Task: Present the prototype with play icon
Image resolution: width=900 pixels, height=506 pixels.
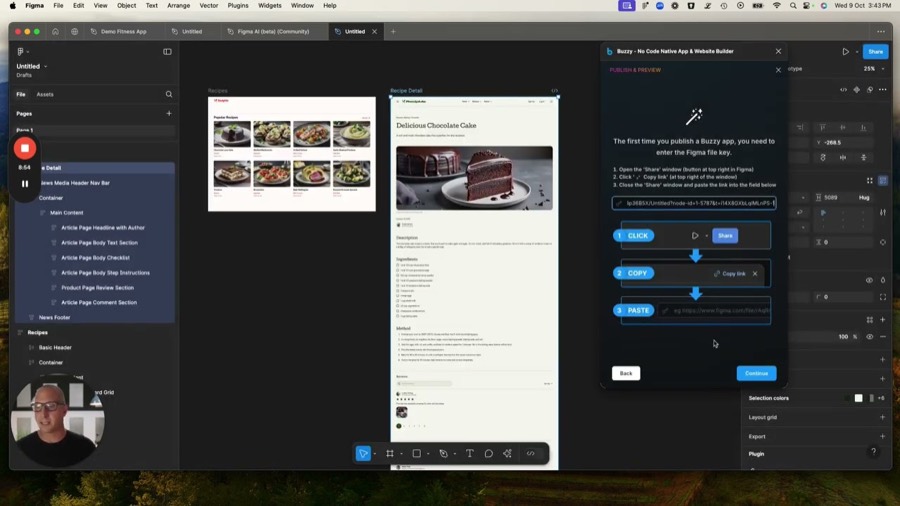Action: (x=845, y=52)
